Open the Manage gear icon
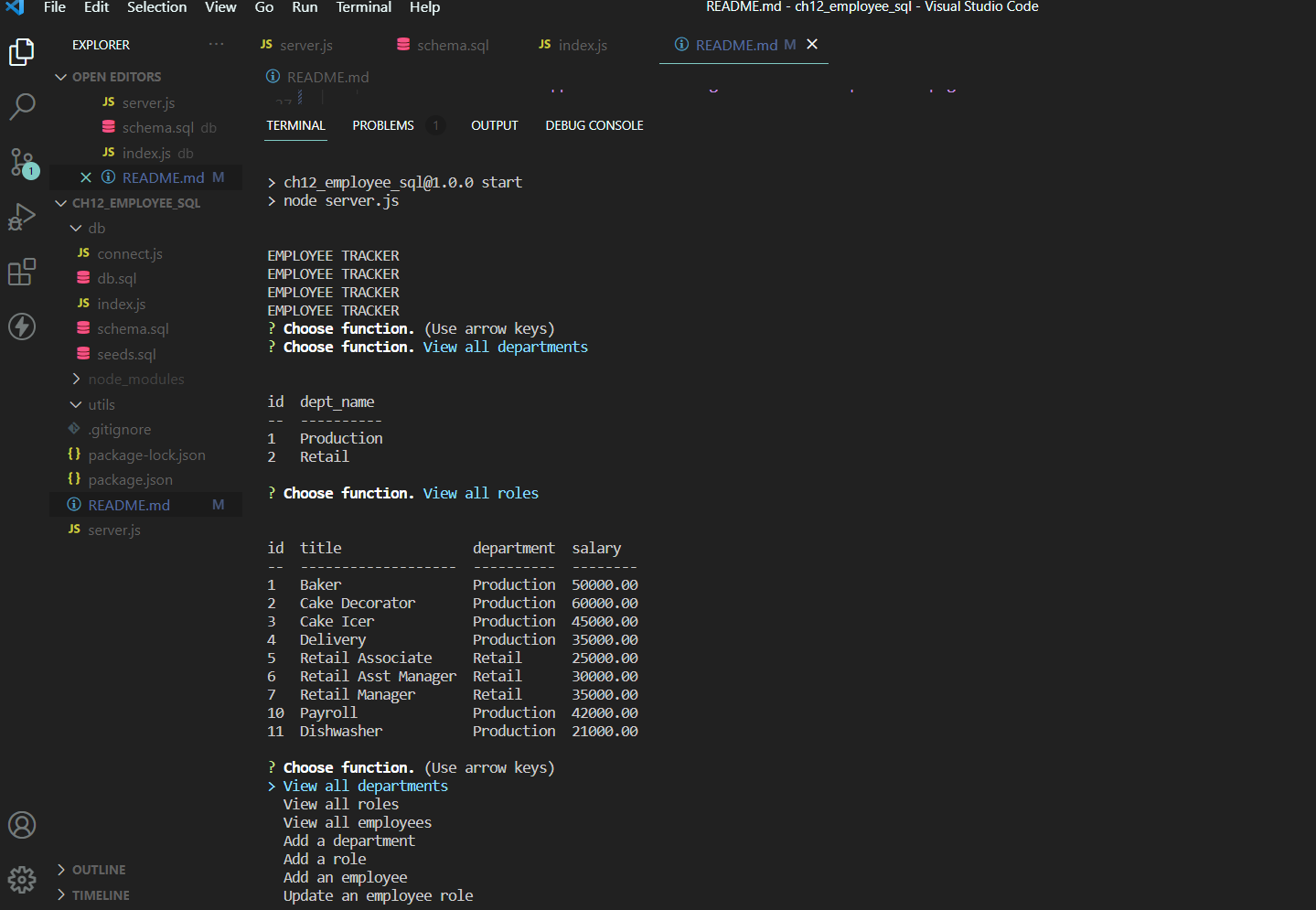The width and height of the screenshot is (1316, 910). pos(21,879)
